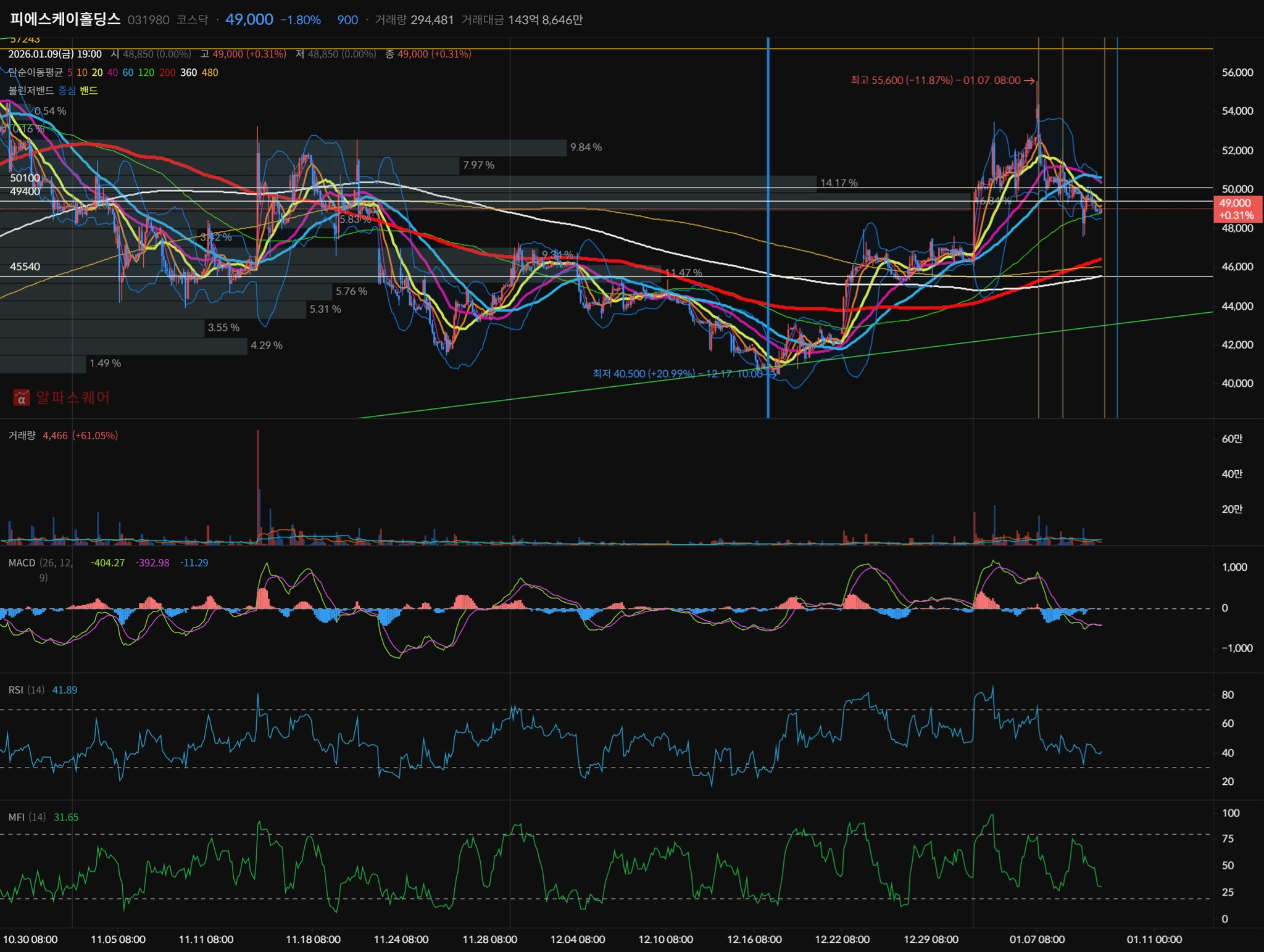Image resolution: width=1264 pixels, height=952 pixels.
Task: Click the MFI (14) indicator label
Action: 27,817
